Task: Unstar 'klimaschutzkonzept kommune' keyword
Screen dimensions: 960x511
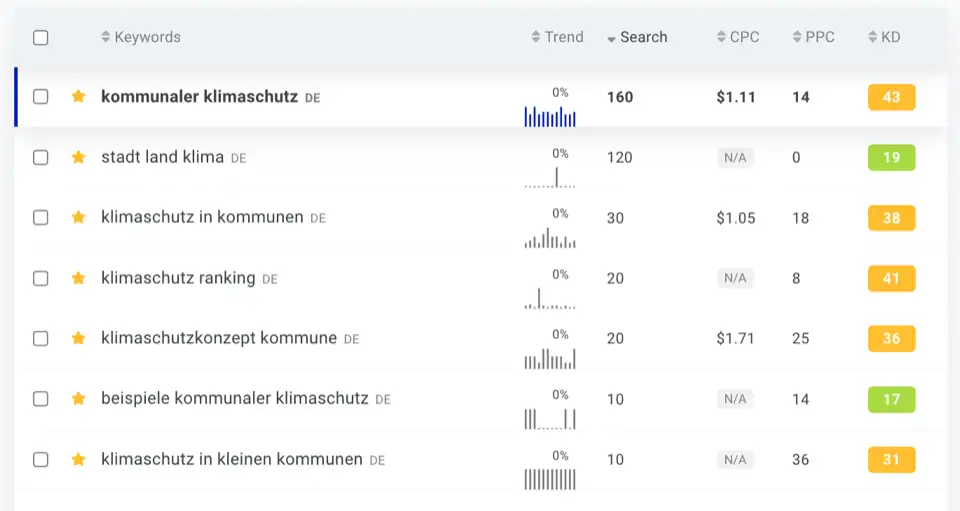Action: 78,338
